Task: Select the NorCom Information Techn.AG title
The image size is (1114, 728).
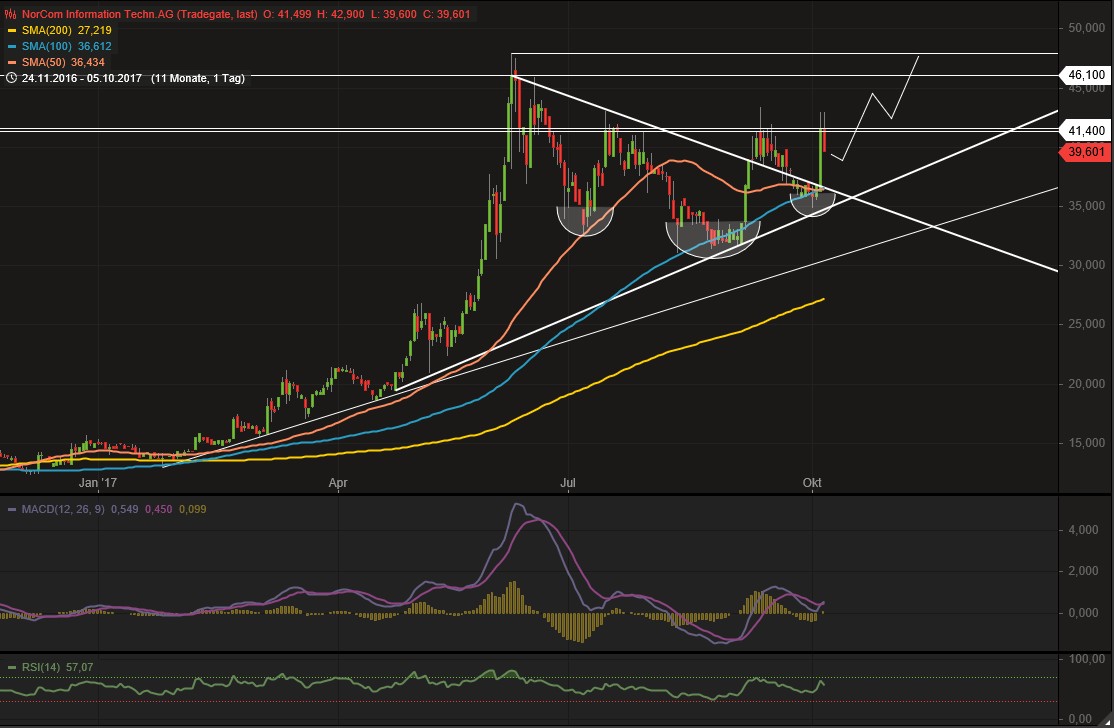Action: point(139,14)
